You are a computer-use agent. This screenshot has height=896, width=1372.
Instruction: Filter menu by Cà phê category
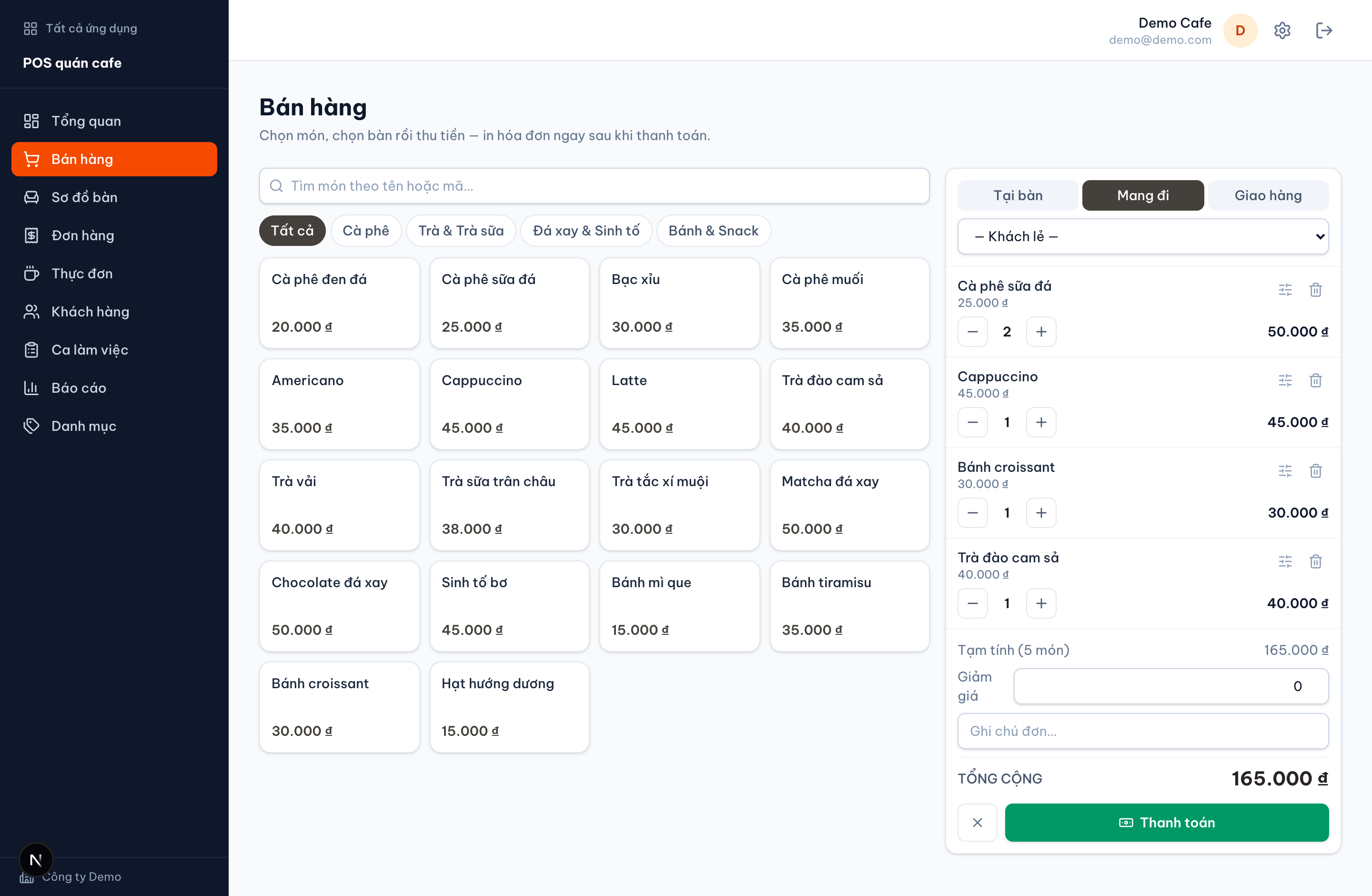tap(366, 231)
